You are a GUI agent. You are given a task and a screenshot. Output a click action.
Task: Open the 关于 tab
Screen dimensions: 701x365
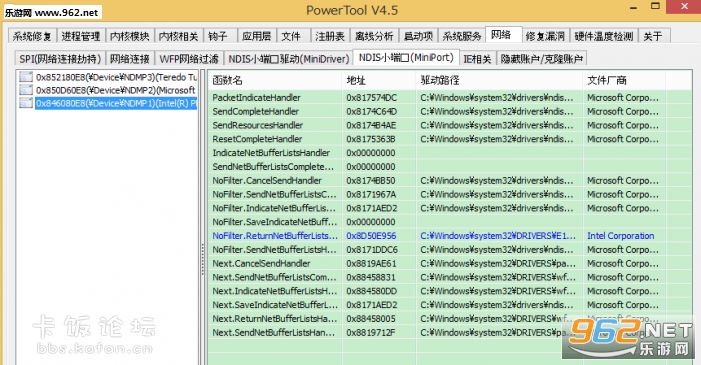[655, 36]
